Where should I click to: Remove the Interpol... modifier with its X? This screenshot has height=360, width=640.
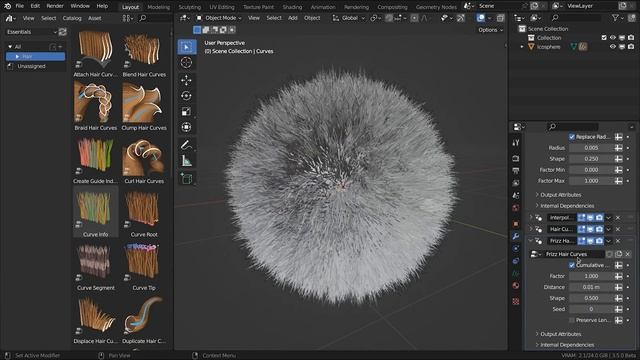point(618,218)
